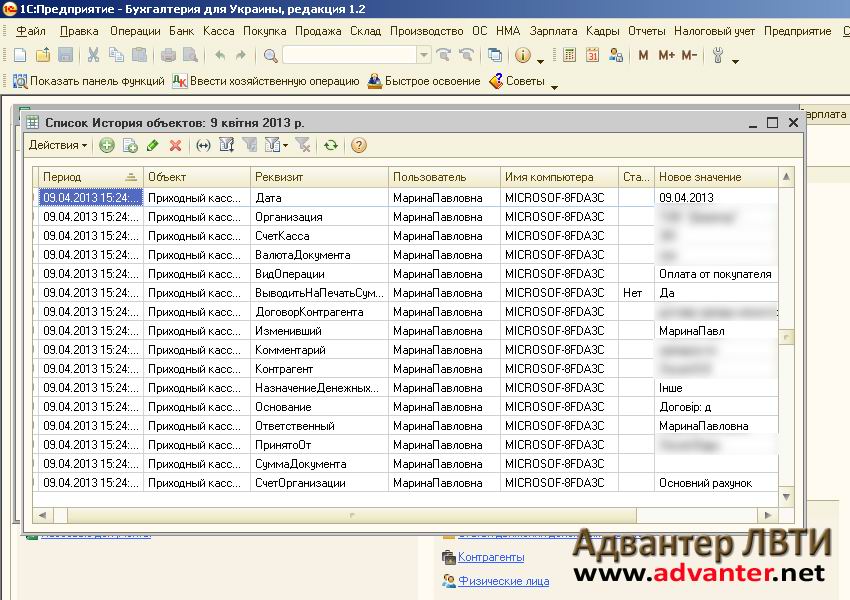Click the Disable filter icon
The image size is (850, 600).
(302, 145)
